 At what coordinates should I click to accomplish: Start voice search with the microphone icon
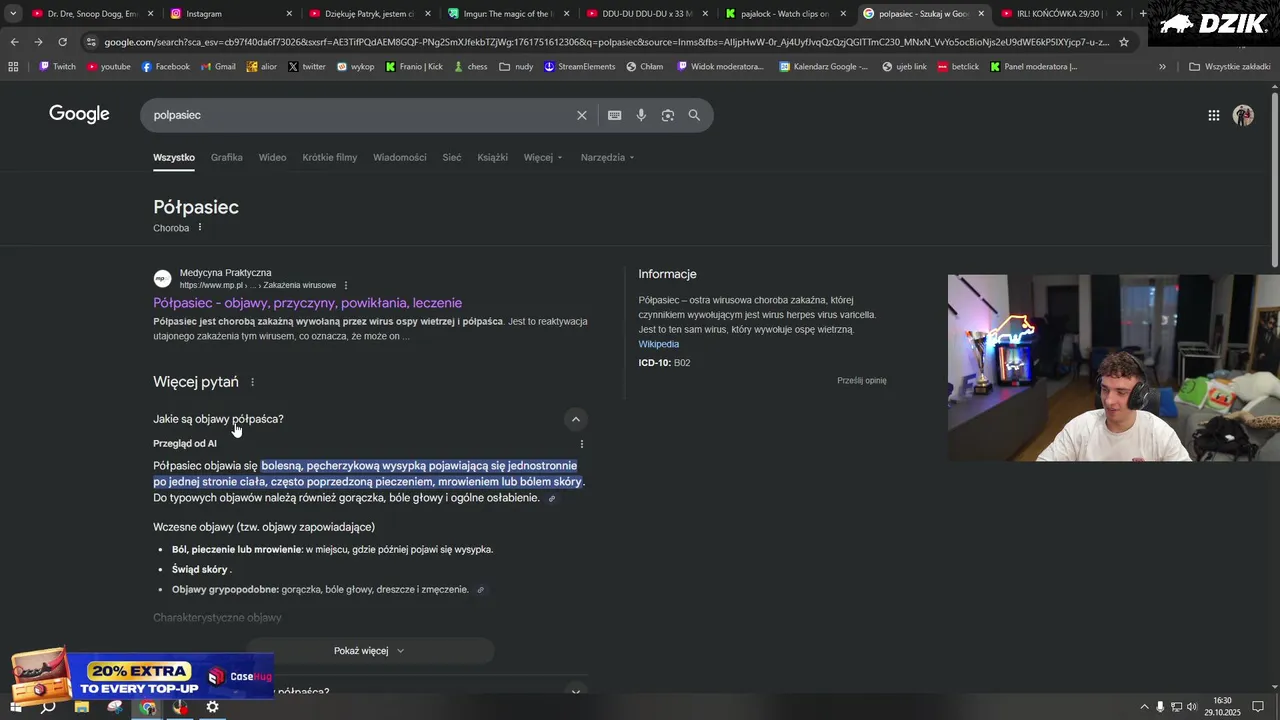click(641, 115)
